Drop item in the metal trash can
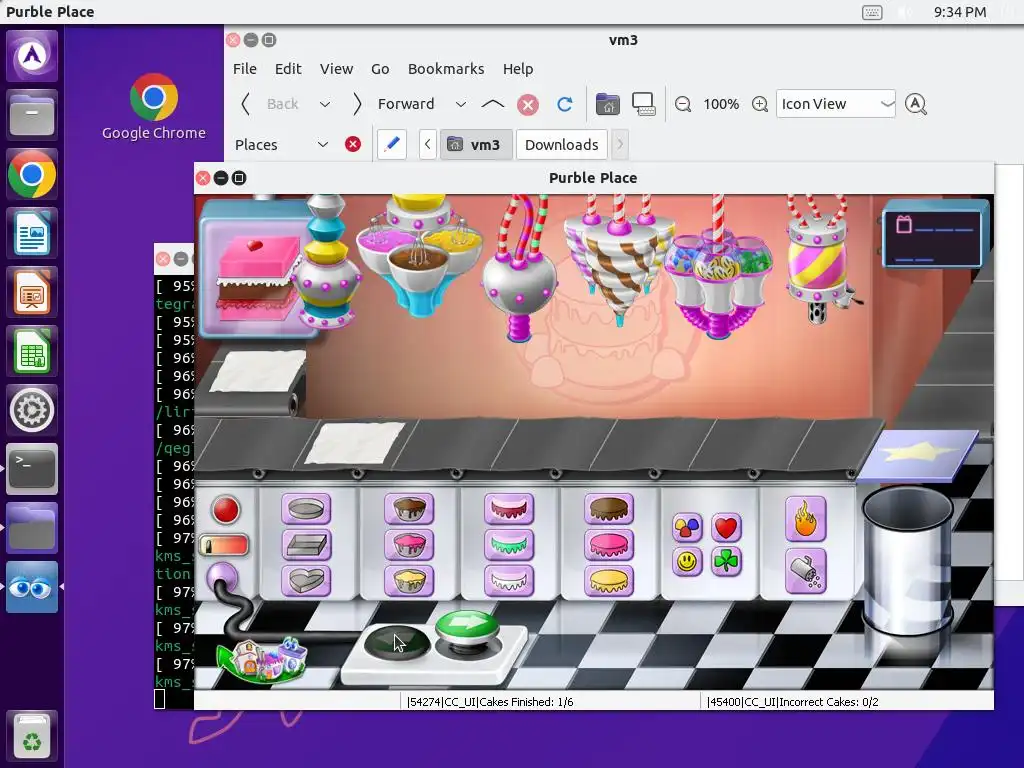The height and width of the screenshot is (768, 1024). click(907, 560)
